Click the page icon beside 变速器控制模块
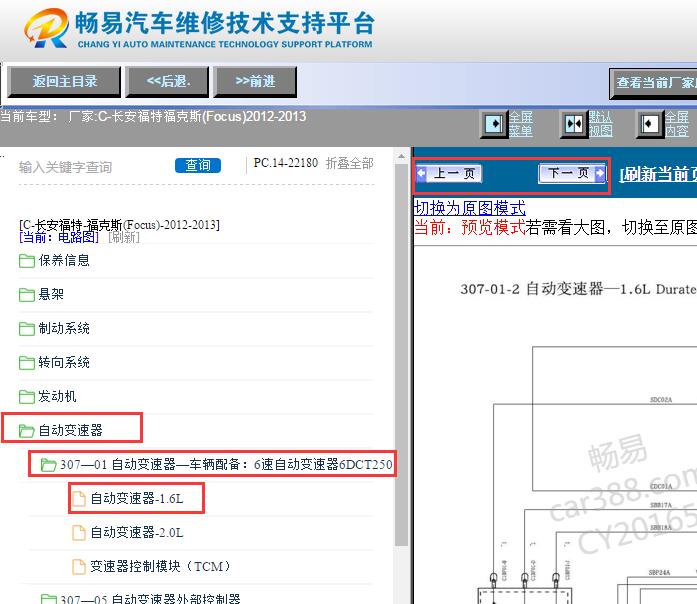 (79, 566)
